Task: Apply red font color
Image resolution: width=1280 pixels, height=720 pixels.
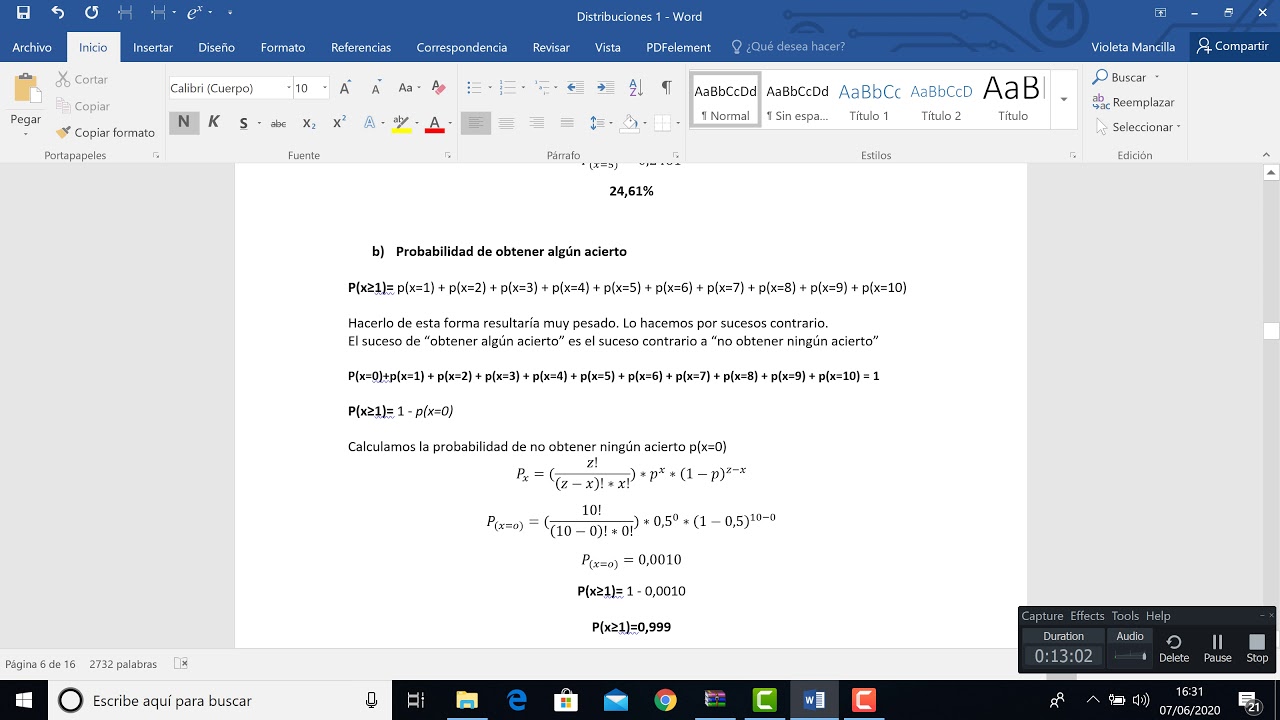Action: coord(434,123)
